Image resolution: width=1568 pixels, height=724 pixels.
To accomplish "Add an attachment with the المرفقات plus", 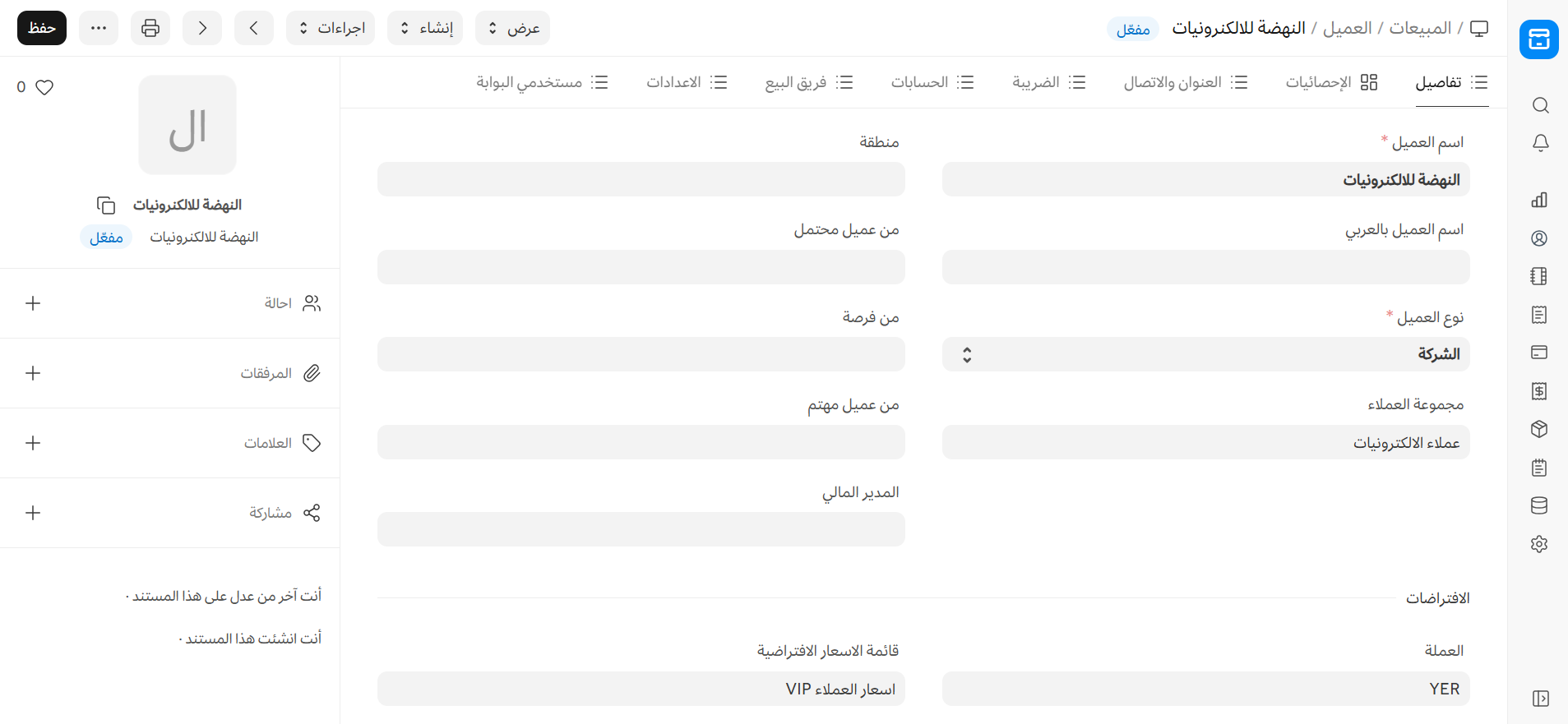I will [x=33, y=373].
